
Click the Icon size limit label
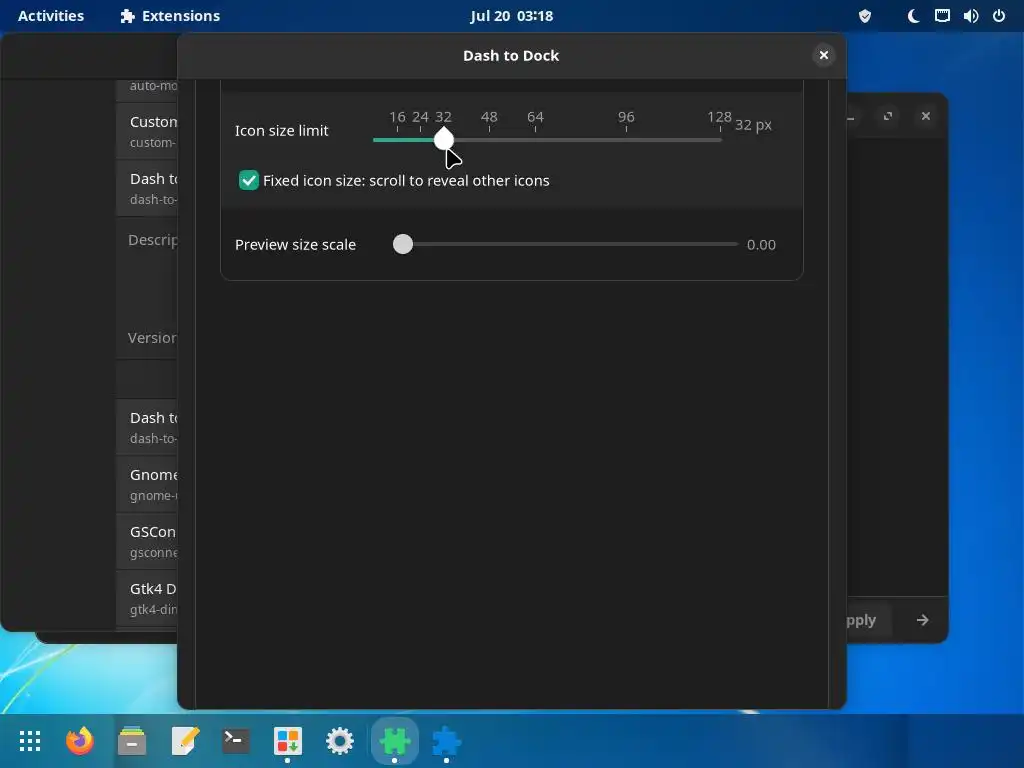tap(281, 131)
